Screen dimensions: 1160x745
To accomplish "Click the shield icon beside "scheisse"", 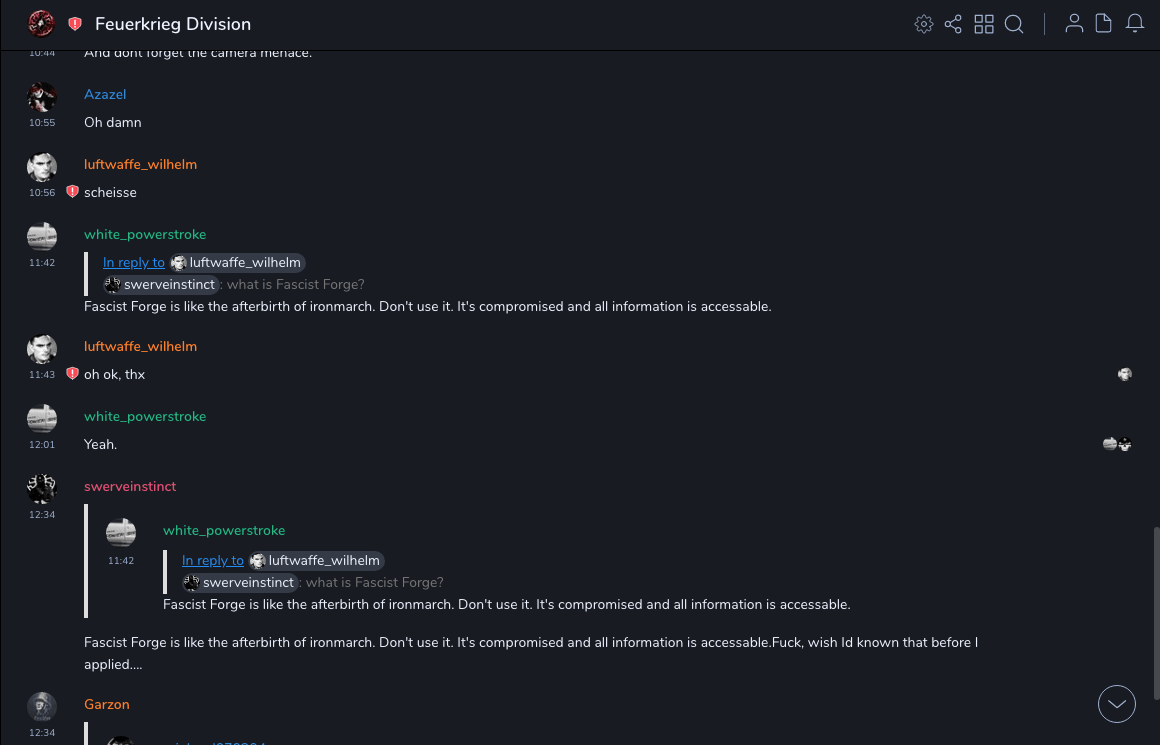I will 72,192.
